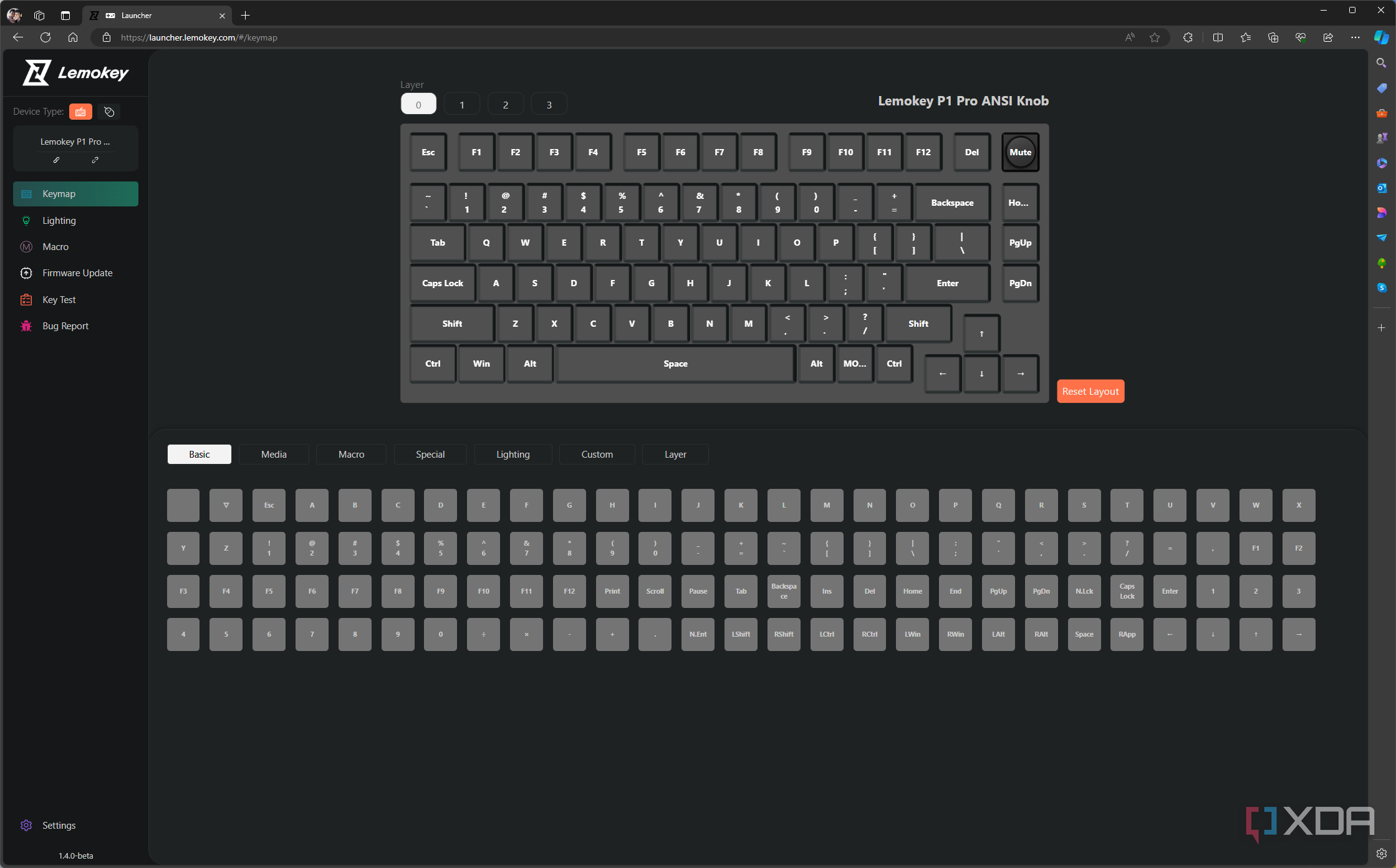Open Edge sidebar search icon
The width and height of the screenshot is (1396, 868).
[x=1381, y=63]
